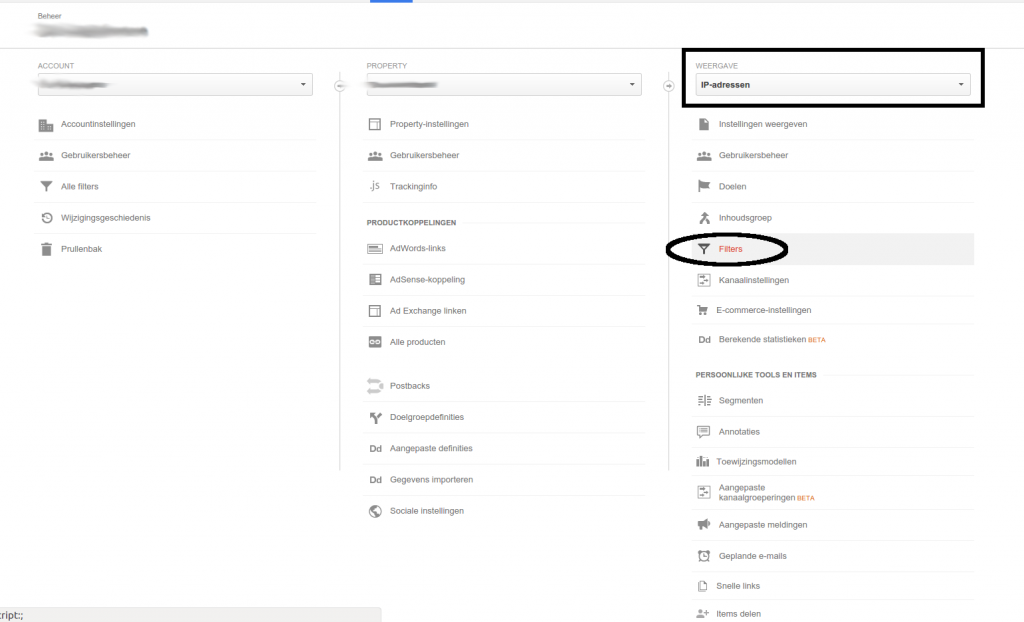Open Prullenbak
The height and width of the screenshot is (622, 1024).
[x=82, y=249]
